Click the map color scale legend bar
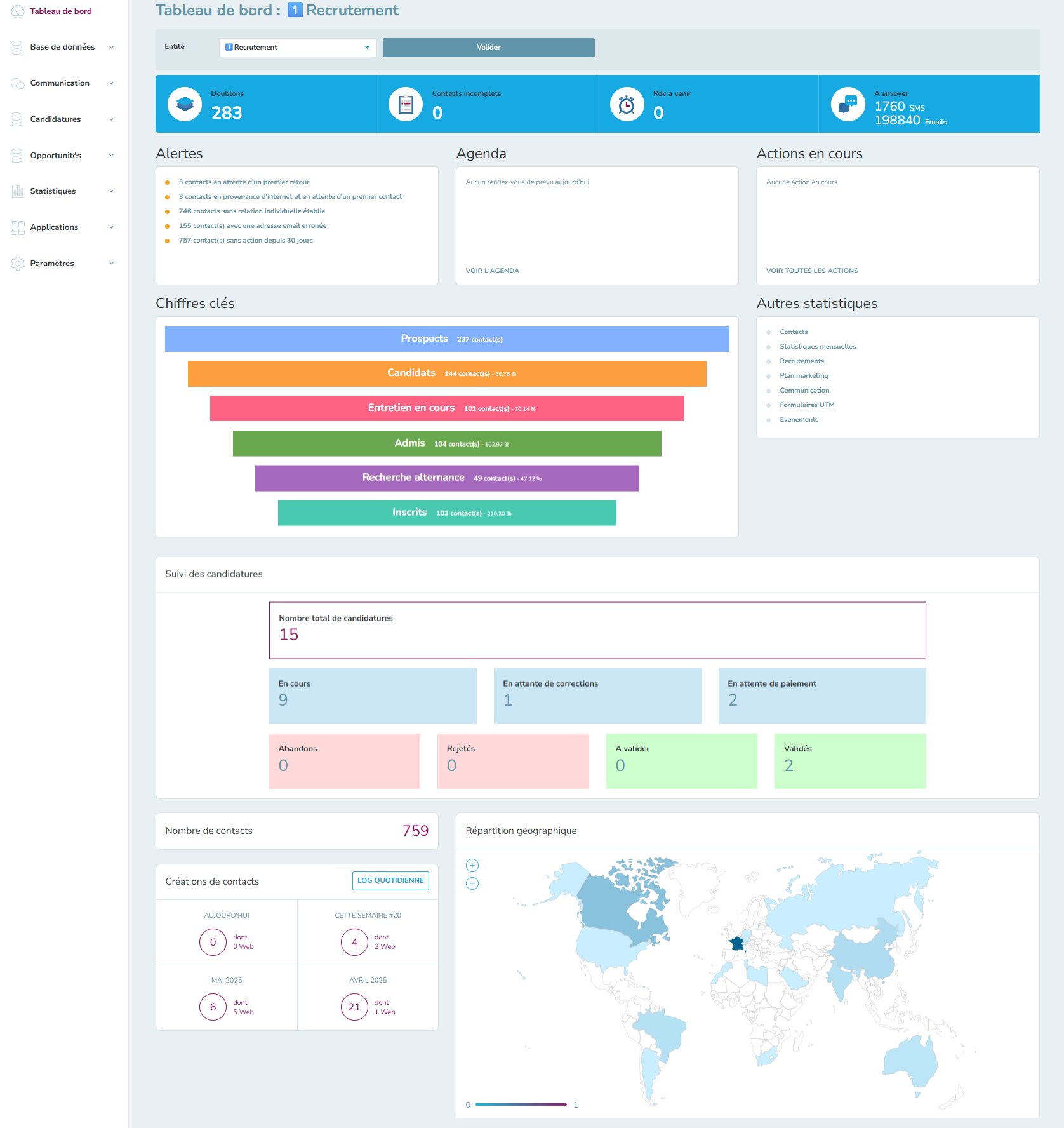Viewport: 1064px width, 1128px height. coord(521,1104)
